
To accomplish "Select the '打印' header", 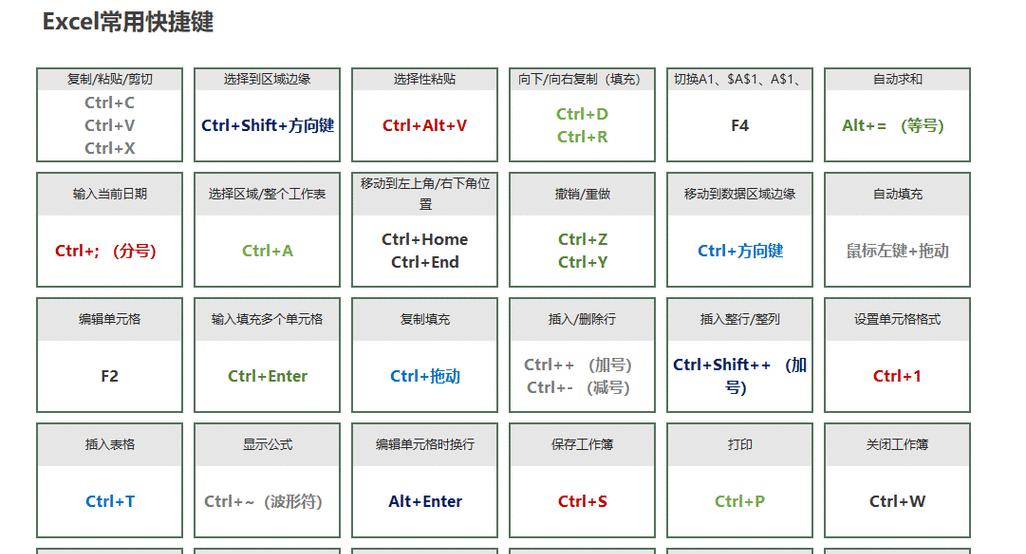I will 739,445.
